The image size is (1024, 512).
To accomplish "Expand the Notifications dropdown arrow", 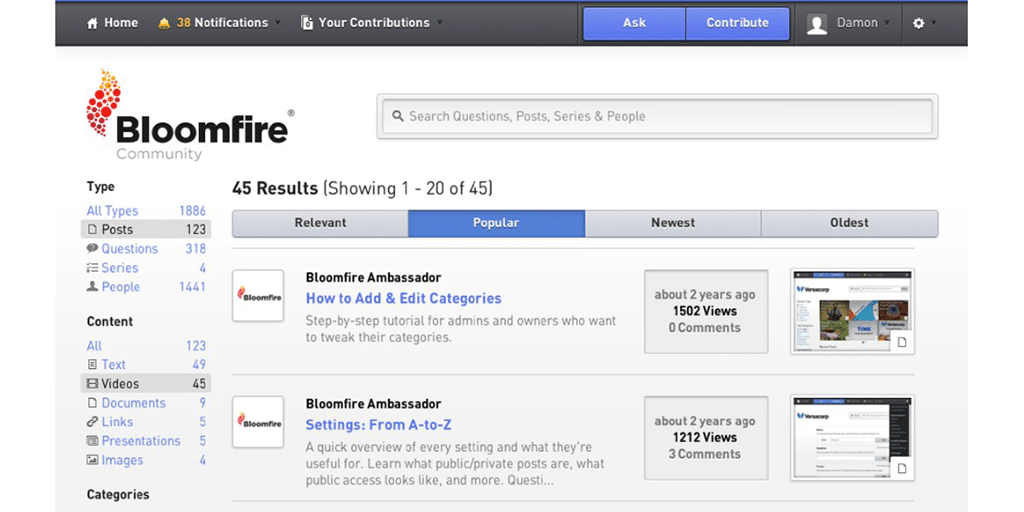I will tap(278, 23).
